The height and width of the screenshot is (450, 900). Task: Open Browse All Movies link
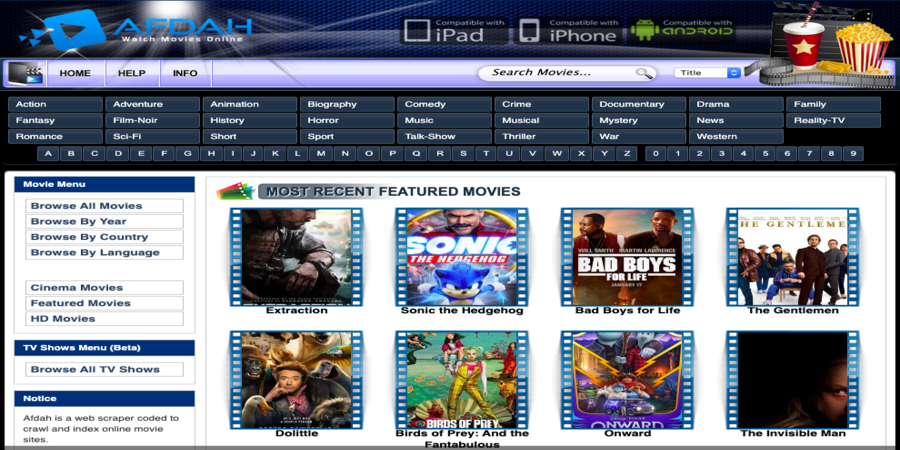(104, 206)
